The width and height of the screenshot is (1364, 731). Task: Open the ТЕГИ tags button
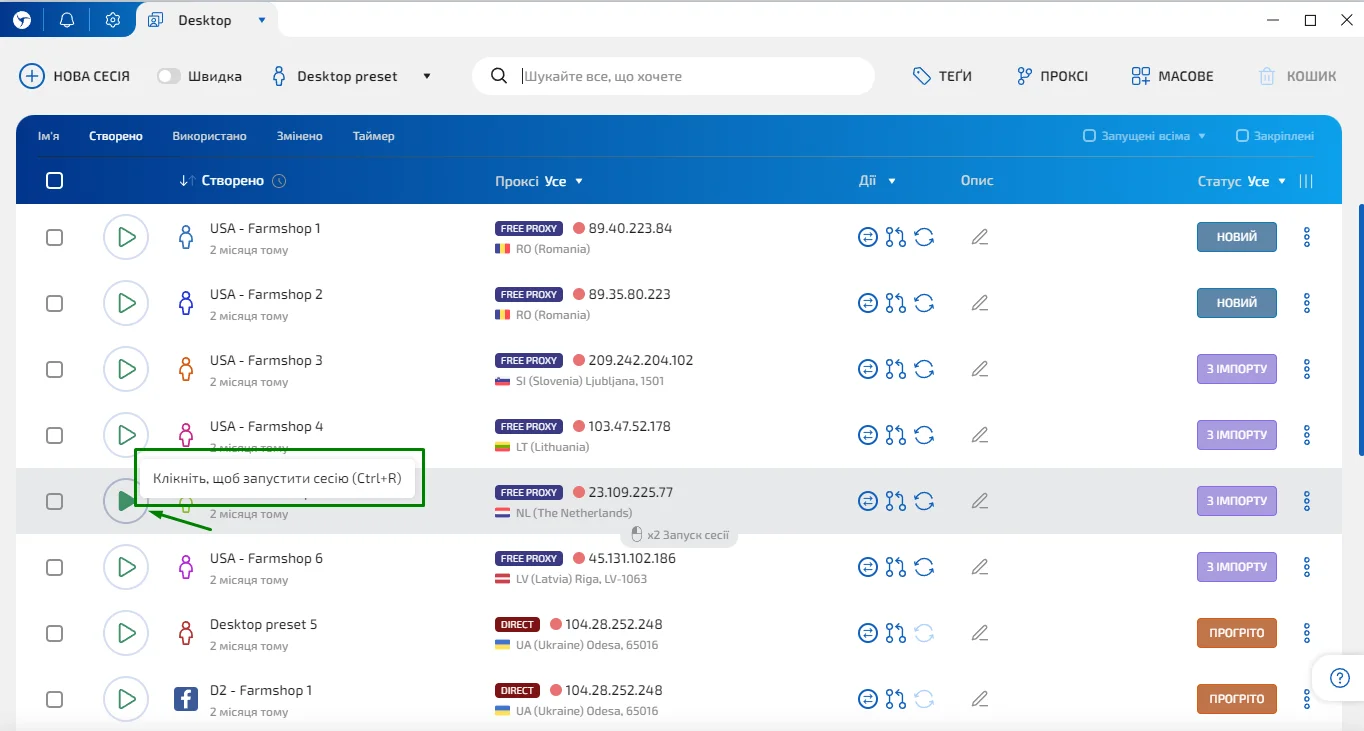942,76
